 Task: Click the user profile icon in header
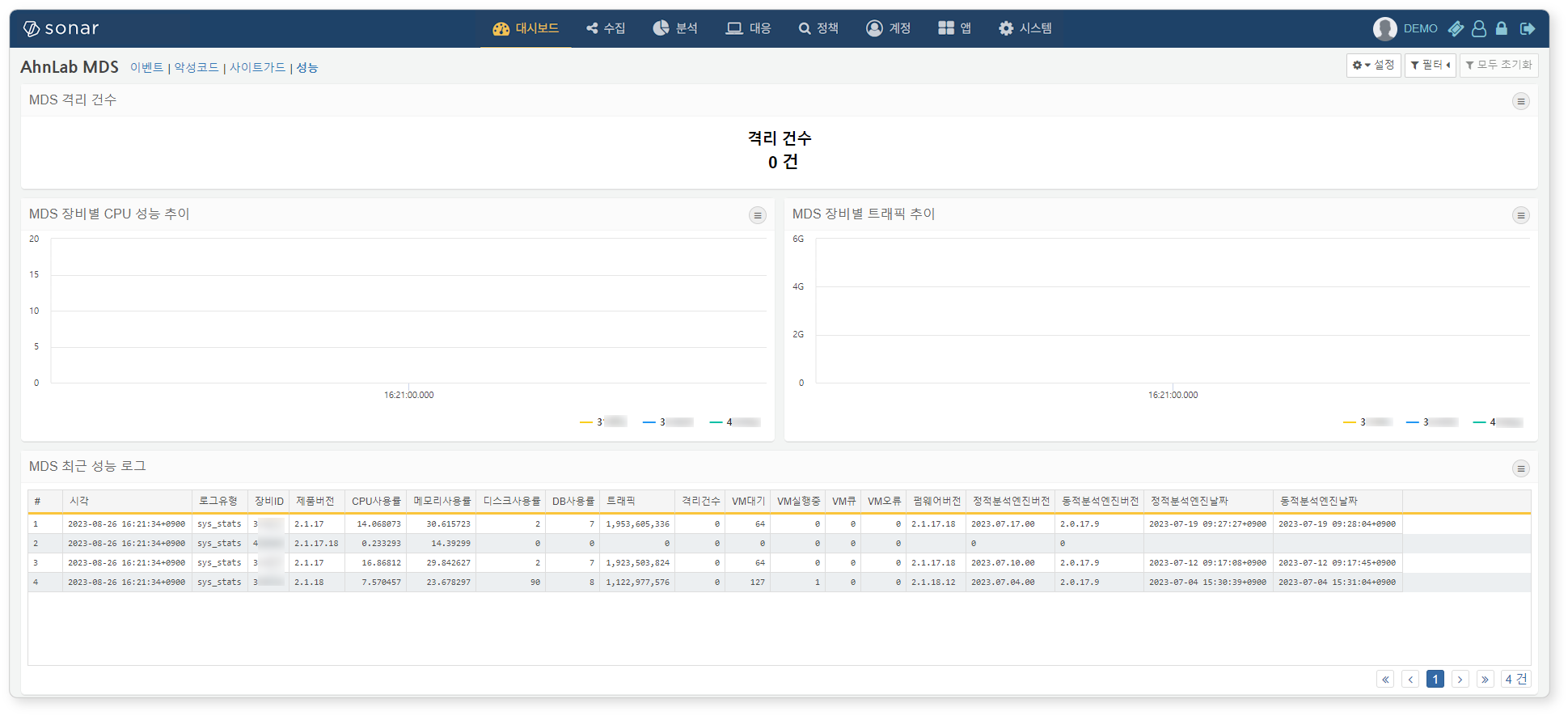point(1479,28)
